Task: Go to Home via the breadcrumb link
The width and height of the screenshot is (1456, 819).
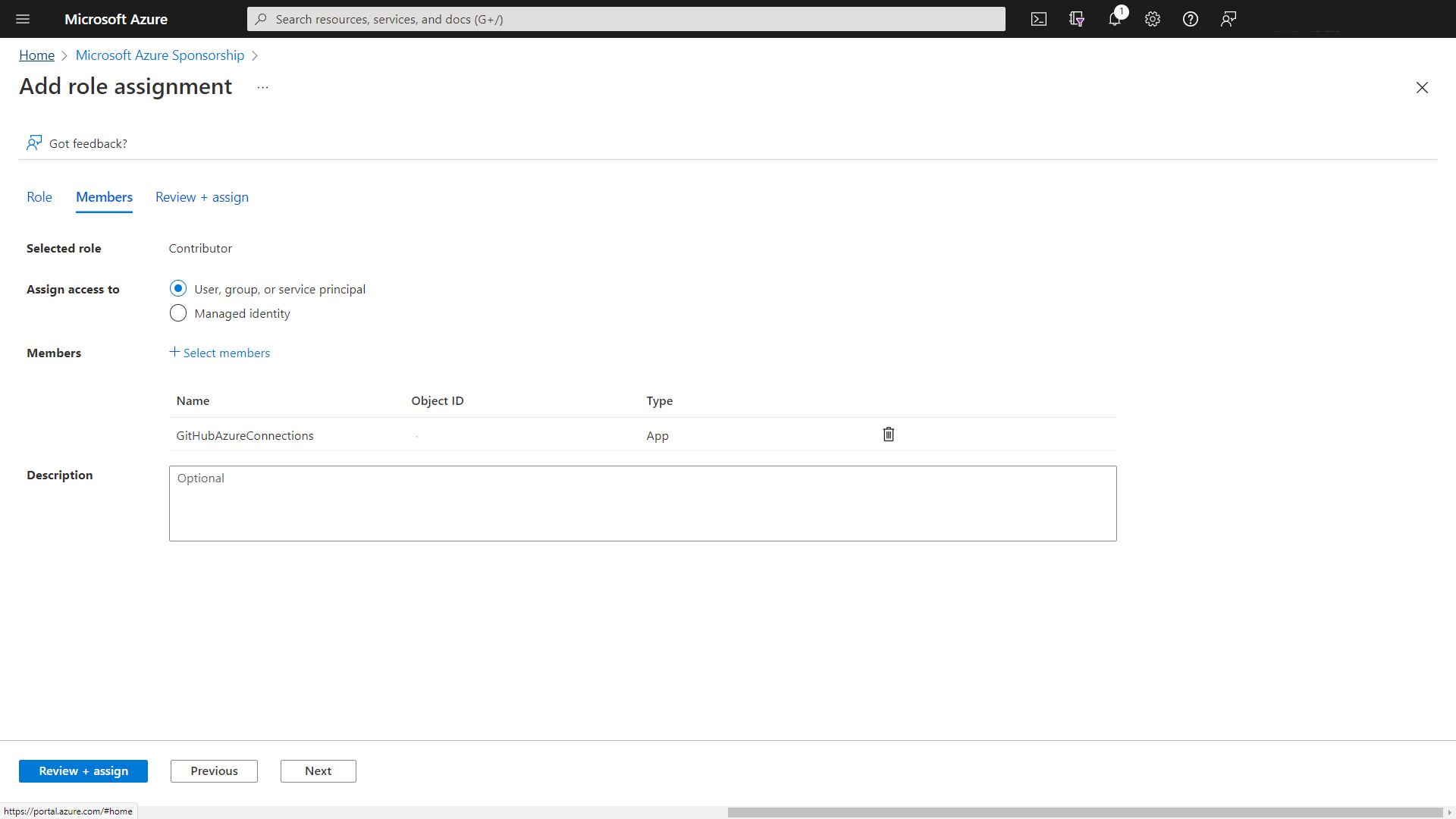Action: coord(36,55)
